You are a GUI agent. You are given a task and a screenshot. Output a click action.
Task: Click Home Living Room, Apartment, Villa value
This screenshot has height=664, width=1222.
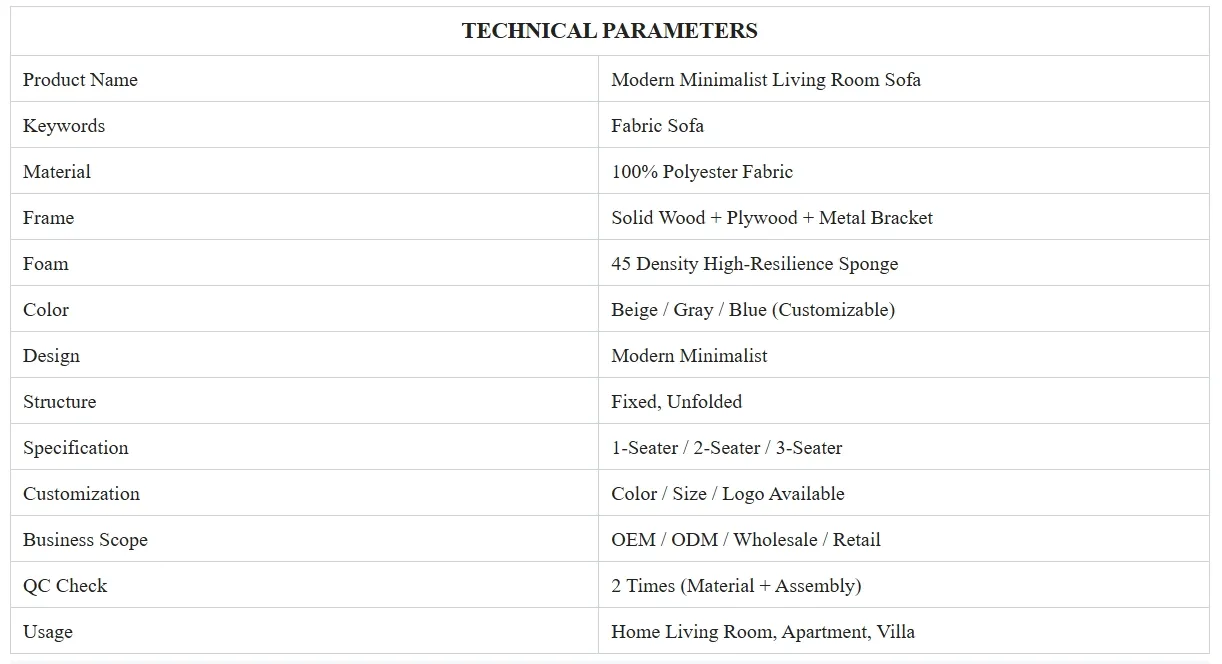point(762,632)
